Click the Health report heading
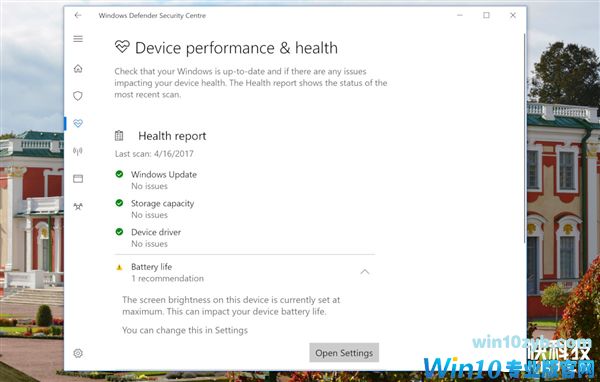 pyautogui.click(x=172, y=136)
